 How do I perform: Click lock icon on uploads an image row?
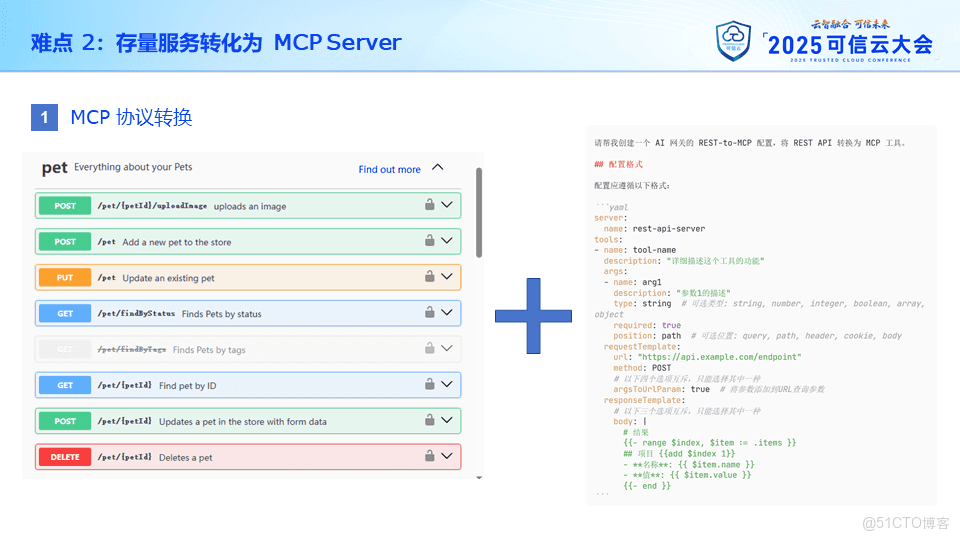coord(430,204)
